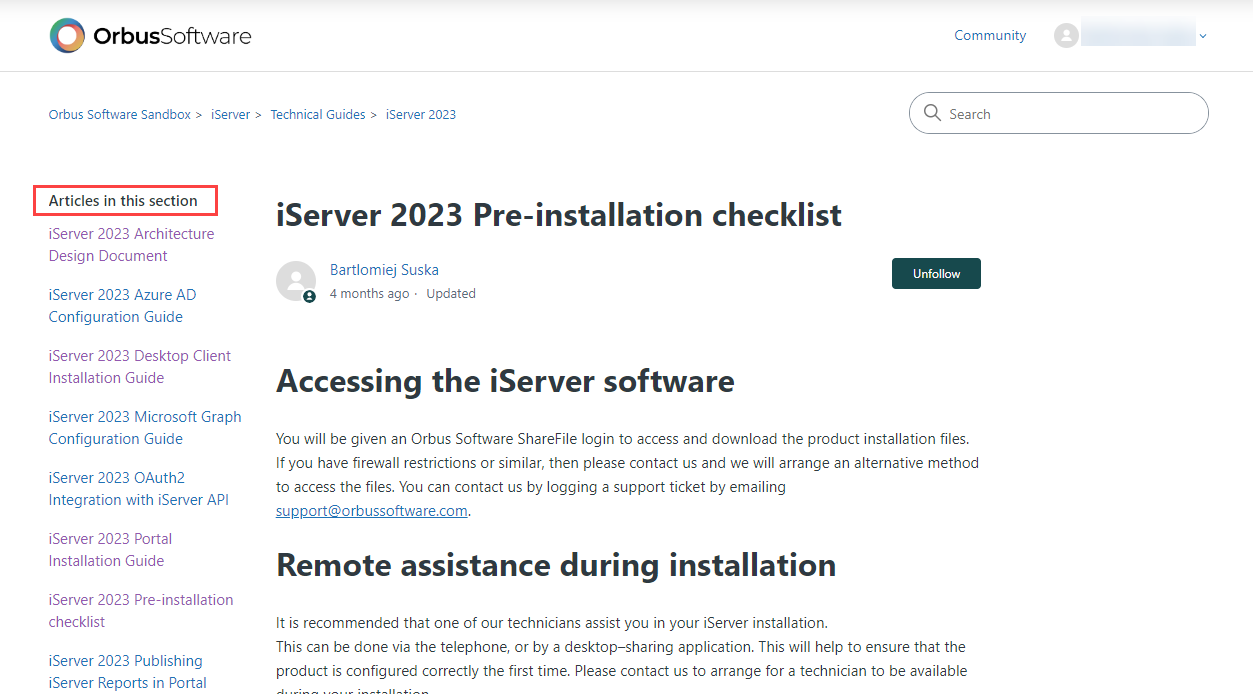Image resolution: width=1253 pixels, height=694 pixels.
Task: Open iServer 2023 Portal Installation Guide
Action: pyautogui.click(x=110, y=550)
